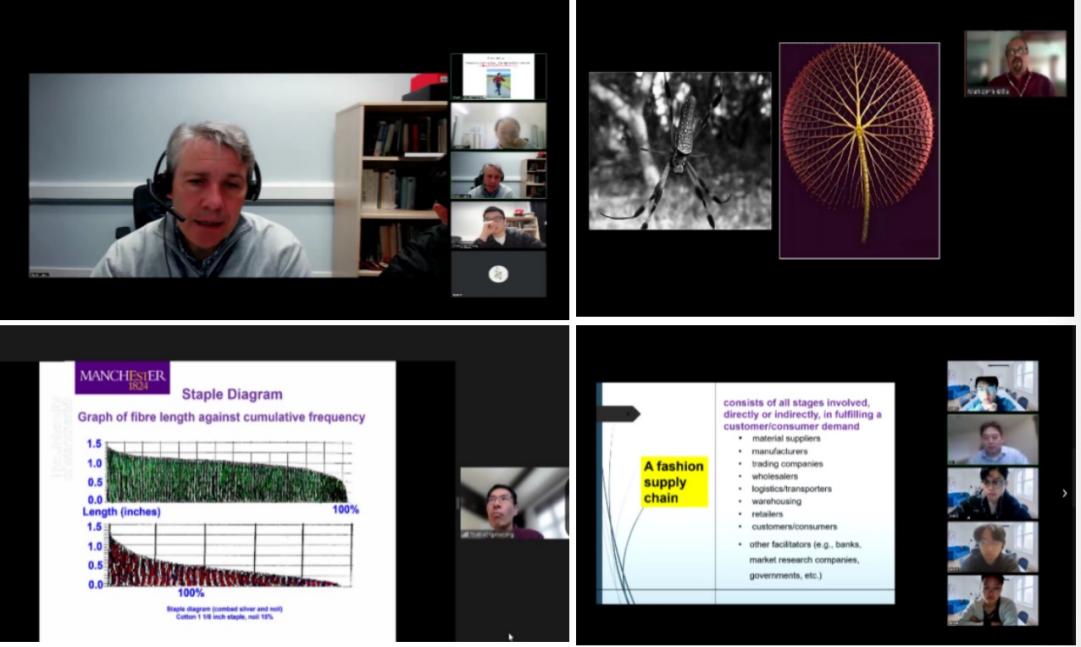Click the 'other facilitators' bullet text
Screen dimensions: 1081x647
tap(803, 545)
